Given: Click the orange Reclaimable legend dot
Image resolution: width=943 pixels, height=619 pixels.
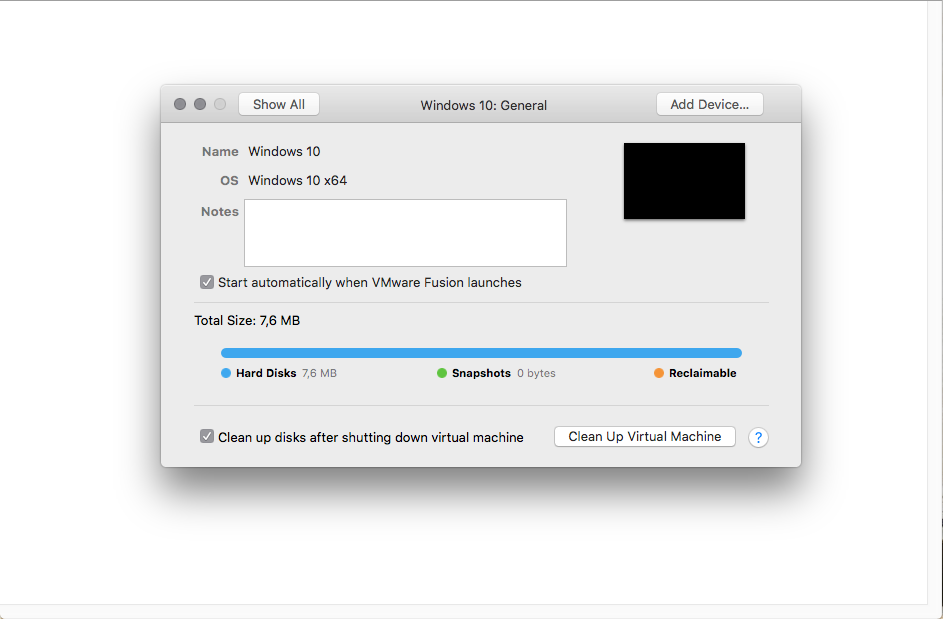Looking at the screenshot, I should click(x=659, y=373).
